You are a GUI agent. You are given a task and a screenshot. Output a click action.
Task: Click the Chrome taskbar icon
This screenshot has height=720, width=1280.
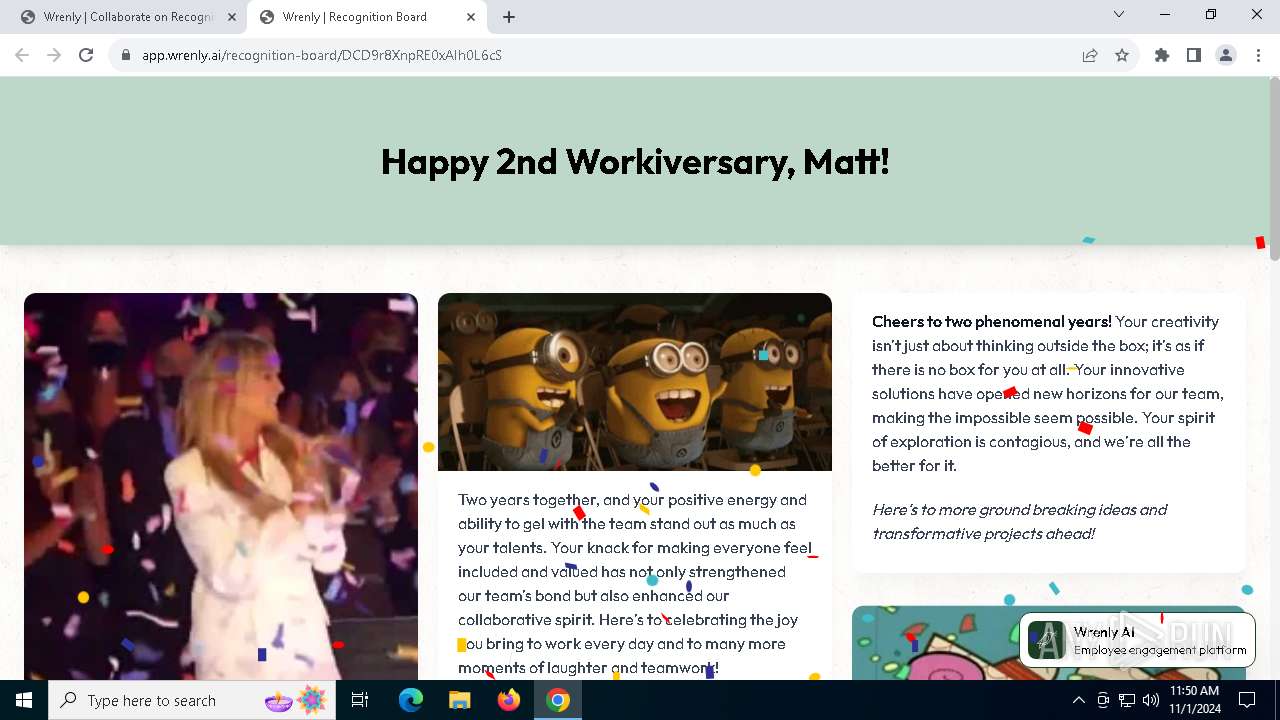point(558,700)
